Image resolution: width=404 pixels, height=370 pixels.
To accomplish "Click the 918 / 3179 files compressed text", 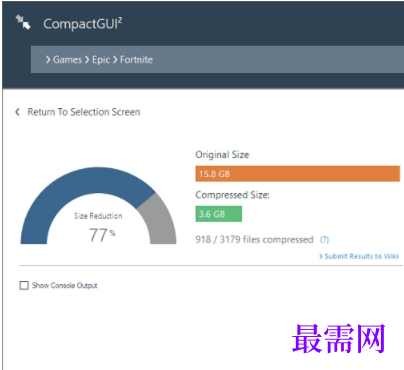I will click(x=254, y=239).
